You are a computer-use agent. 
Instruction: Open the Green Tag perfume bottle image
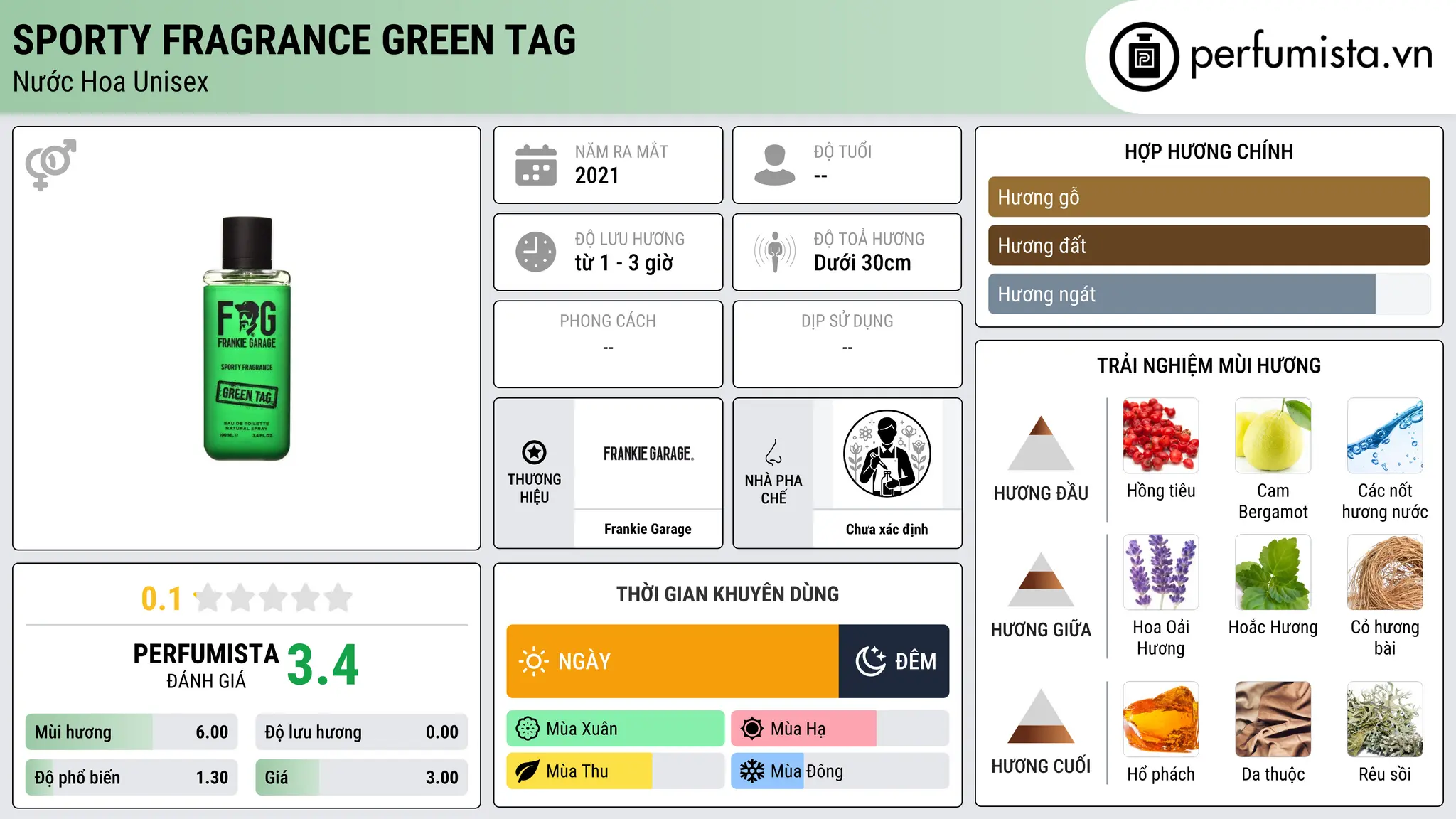point(247,338)
